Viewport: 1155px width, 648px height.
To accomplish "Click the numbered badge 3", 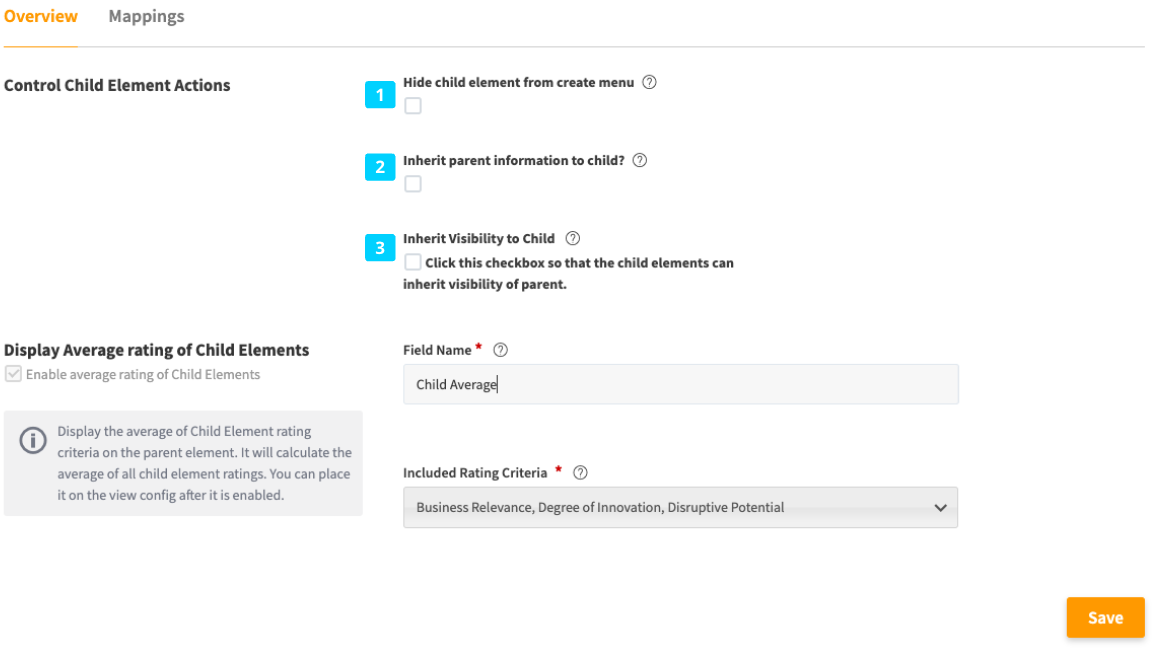I will (x=380, y=247).
